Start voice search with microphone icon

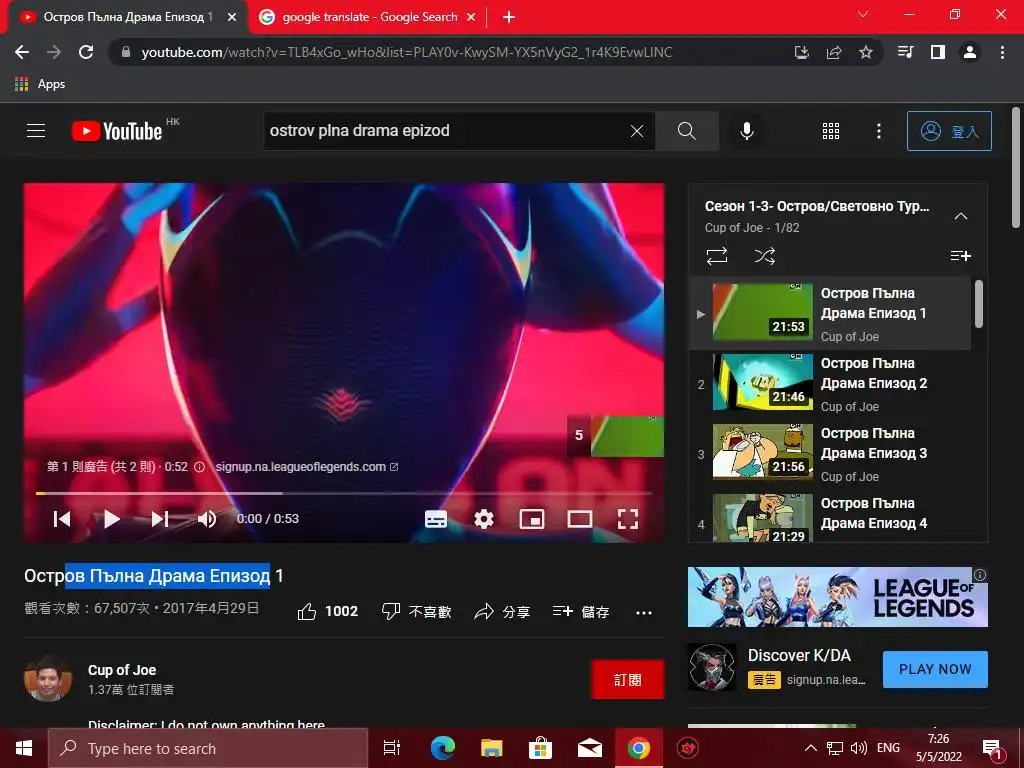tap(747, 131)
